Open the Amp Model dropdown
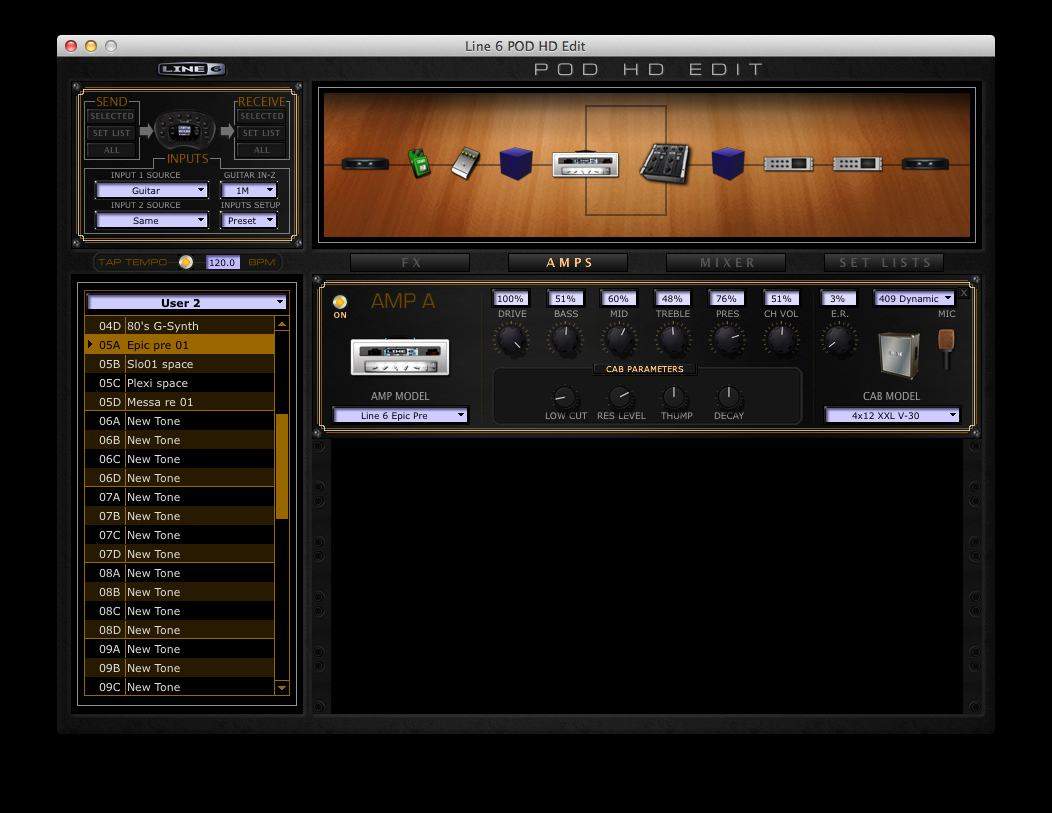 point(400,415)
